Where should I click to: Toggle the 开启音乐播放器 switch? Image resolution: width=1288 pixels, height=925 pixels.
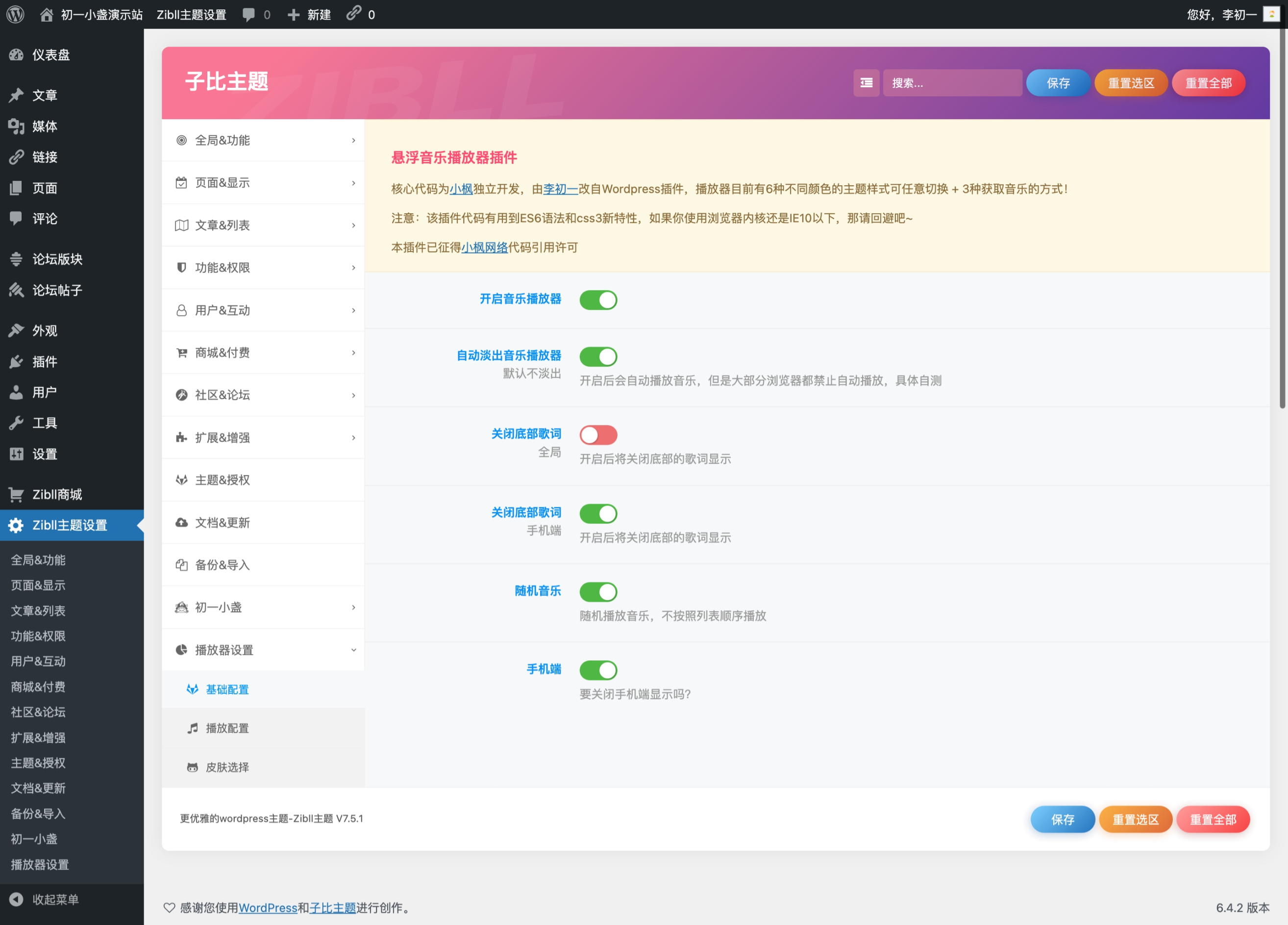click(598, 300)
